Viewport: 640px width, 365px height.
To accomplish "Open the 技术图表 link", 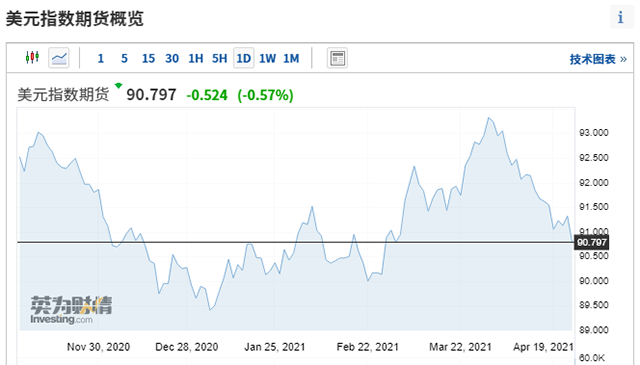I will tap(598, 60).
